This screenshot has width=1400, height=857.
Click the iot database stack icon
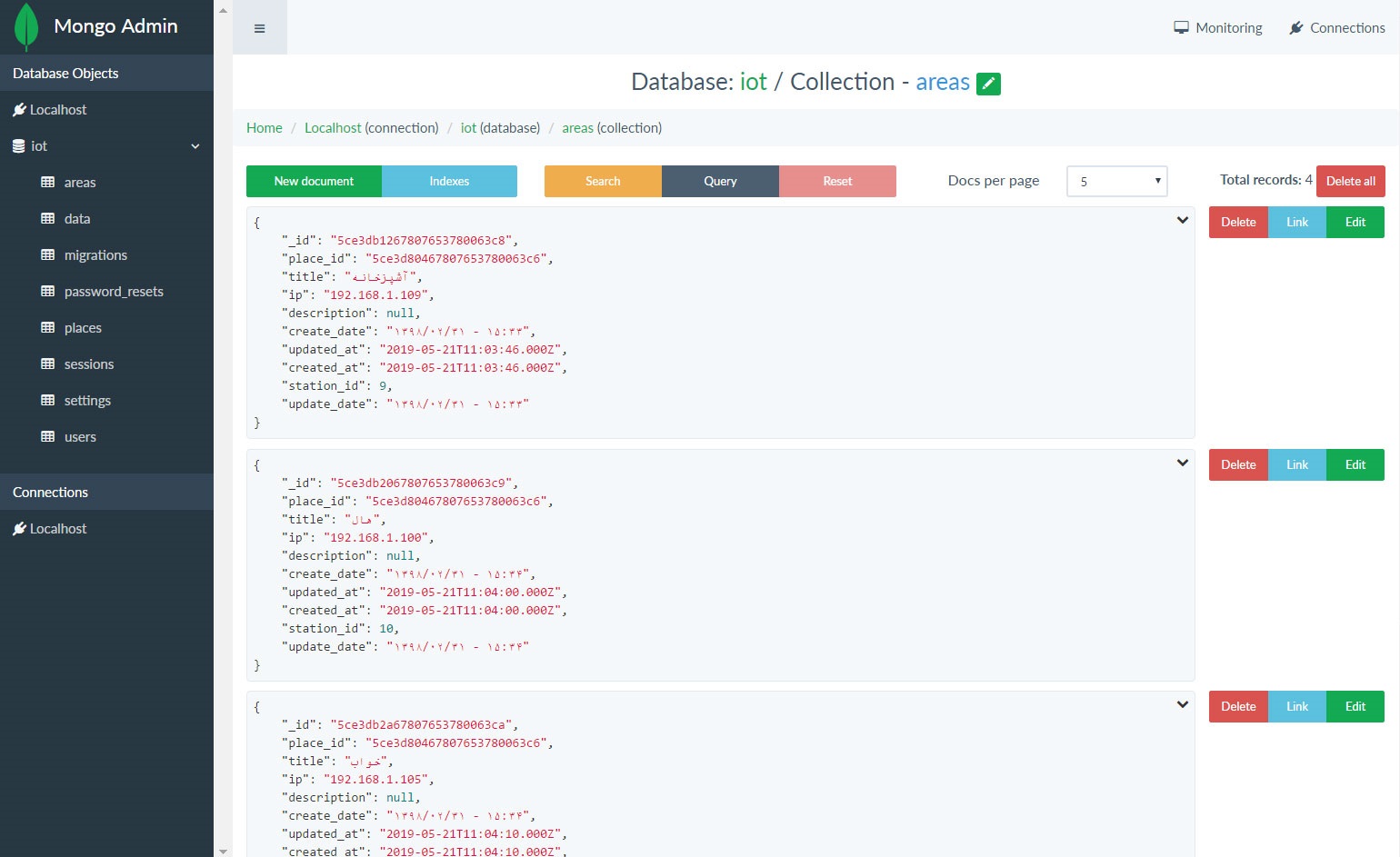[x=18, y=146]
